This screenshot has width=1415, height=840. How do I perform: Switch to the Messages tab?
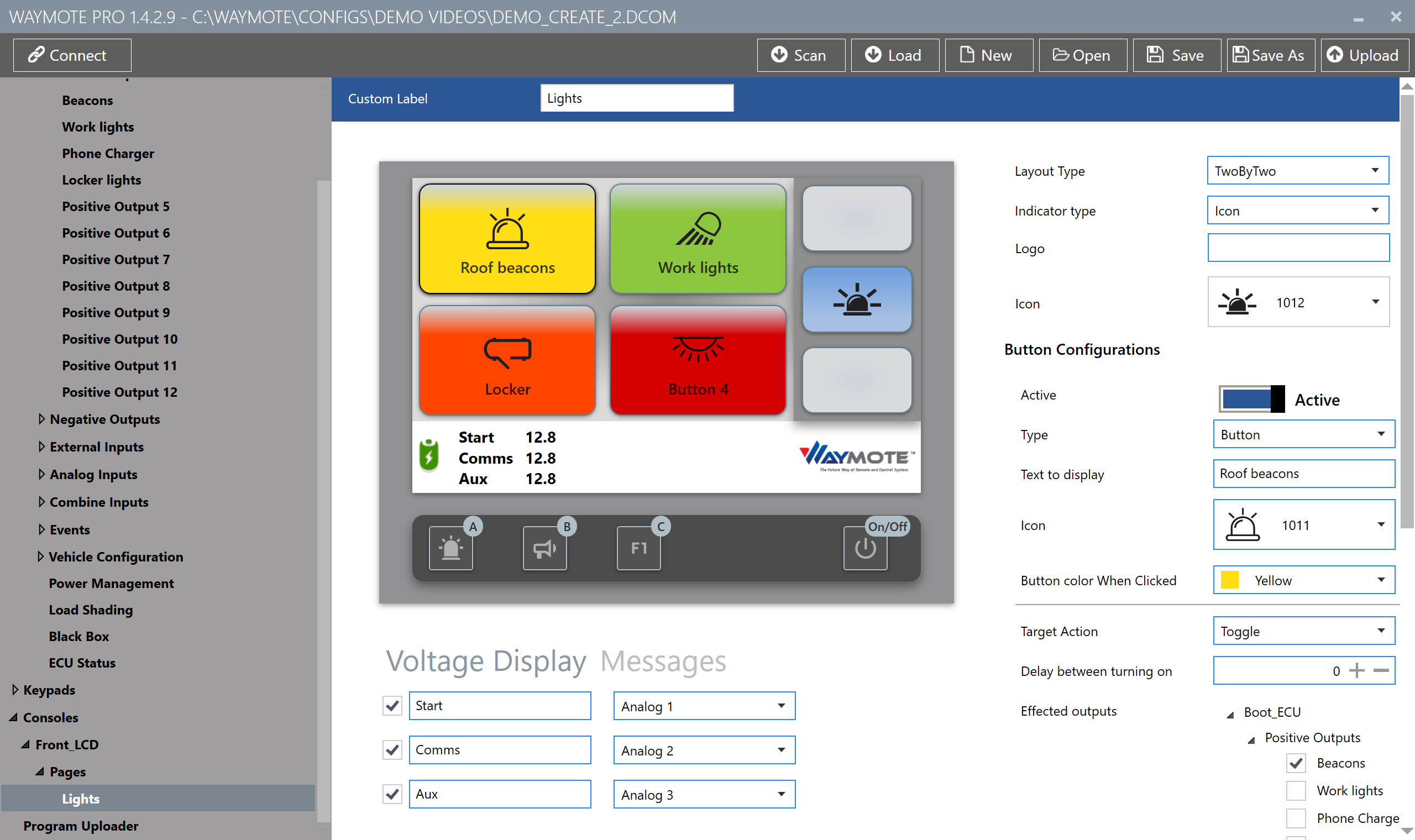point(663,660)
